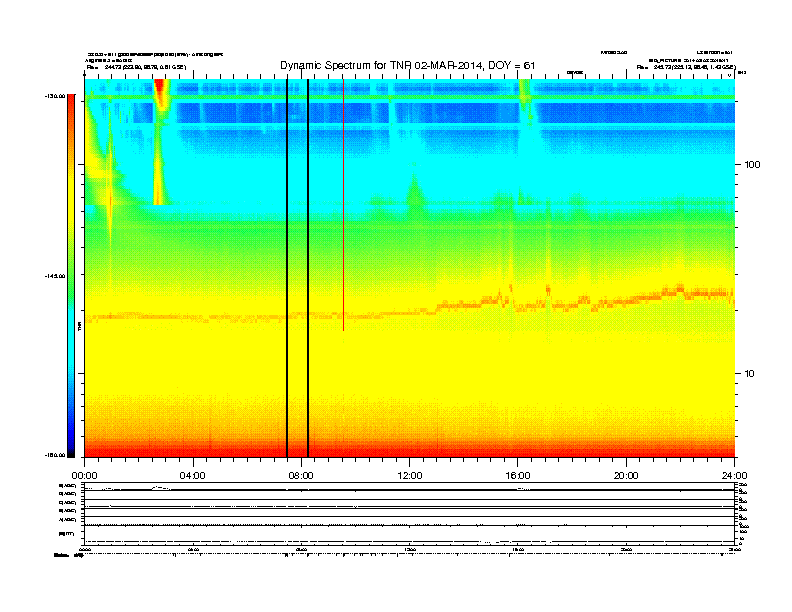Click the 100 frequency axis label

pos(752,165)
